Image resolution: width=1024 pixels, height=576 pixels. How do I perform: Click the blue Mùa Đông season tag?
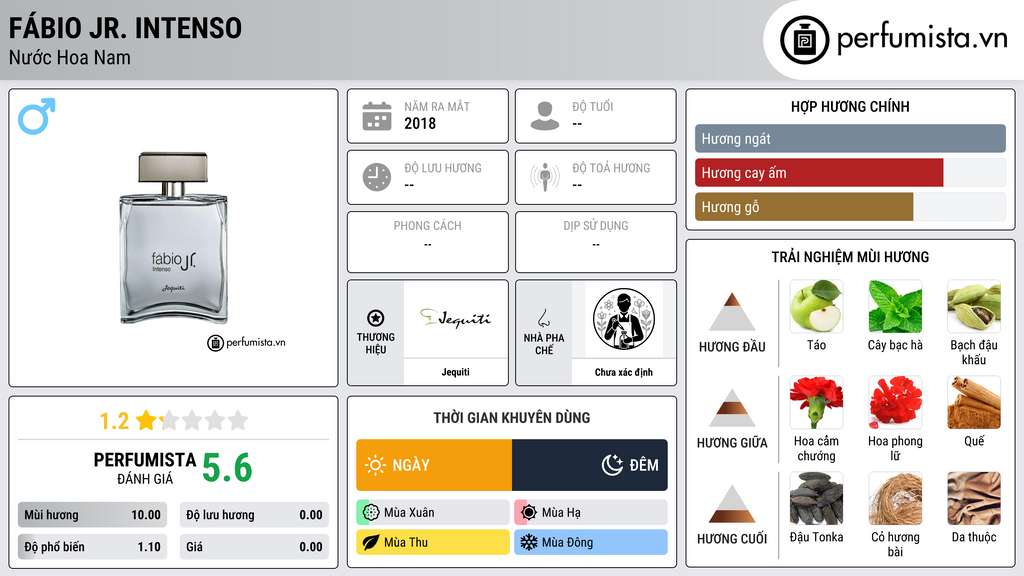591,542
